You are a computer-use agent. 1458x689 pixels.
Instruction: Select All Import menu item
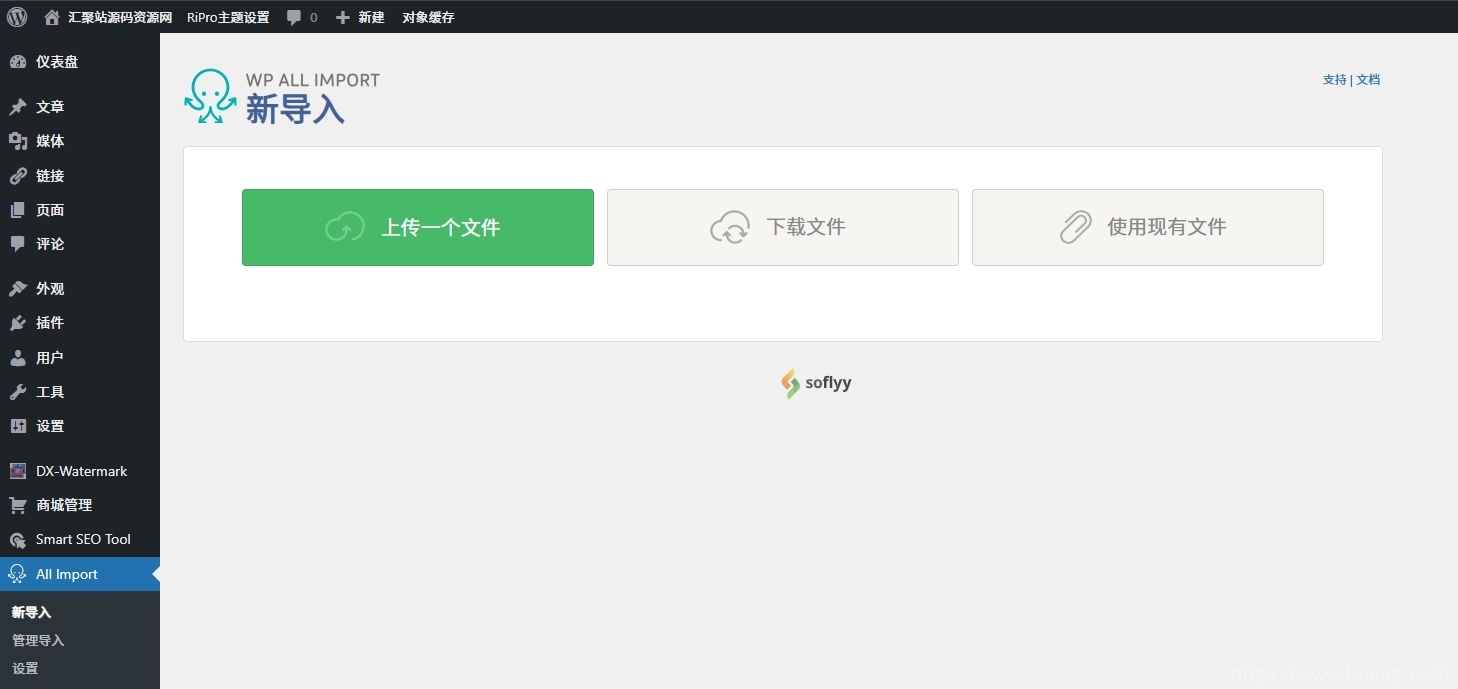(80, 574)
